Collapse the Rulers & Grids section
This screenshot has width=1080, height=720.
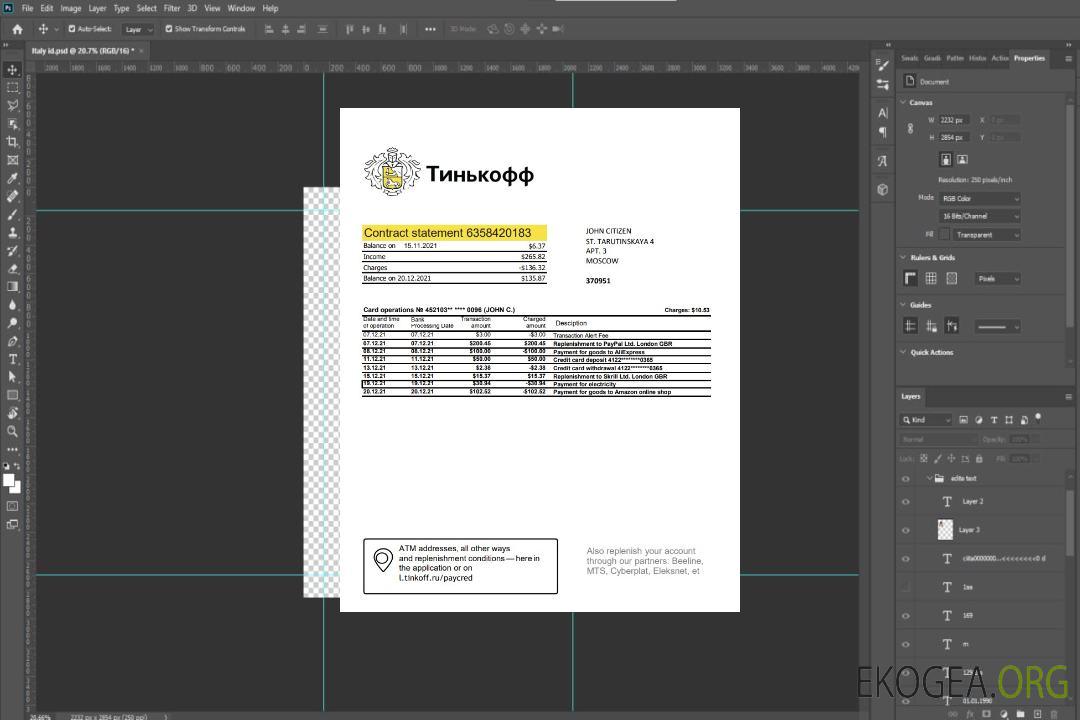tap(904, 258)
